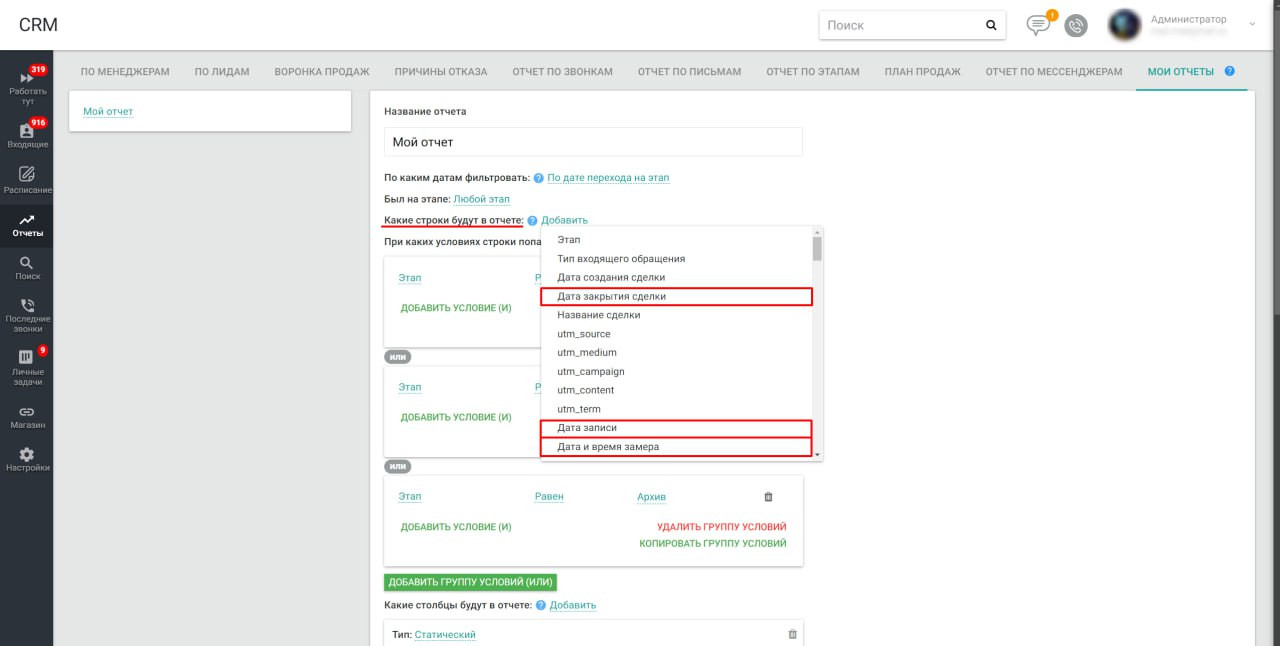Expand the Администратор user menu
The height and width of the screenshot is (646, 1280).
pyautogui.click(x=1251, y=22)
